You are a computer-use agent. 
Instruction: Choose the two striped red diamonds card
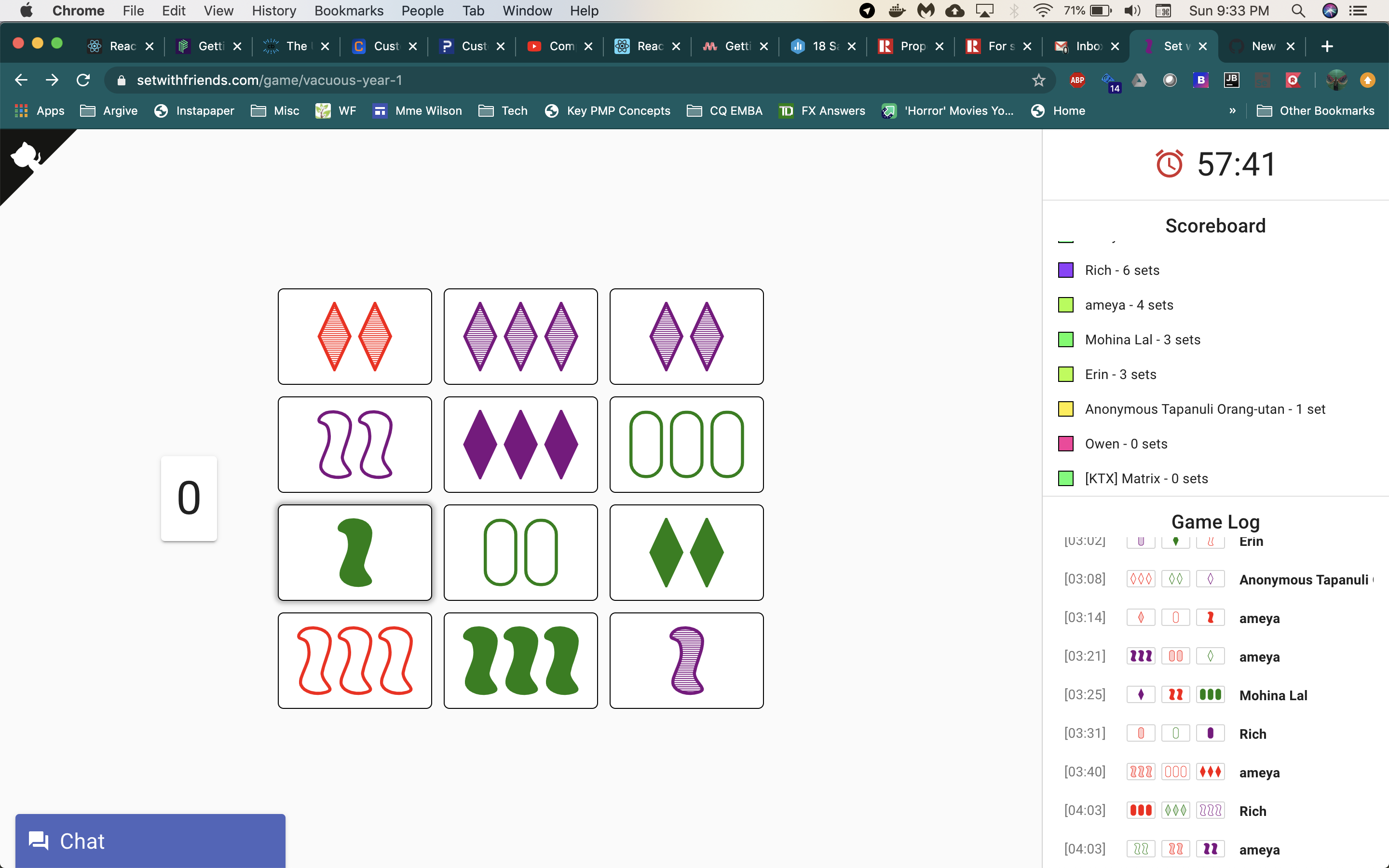click(x=354, y=337)
